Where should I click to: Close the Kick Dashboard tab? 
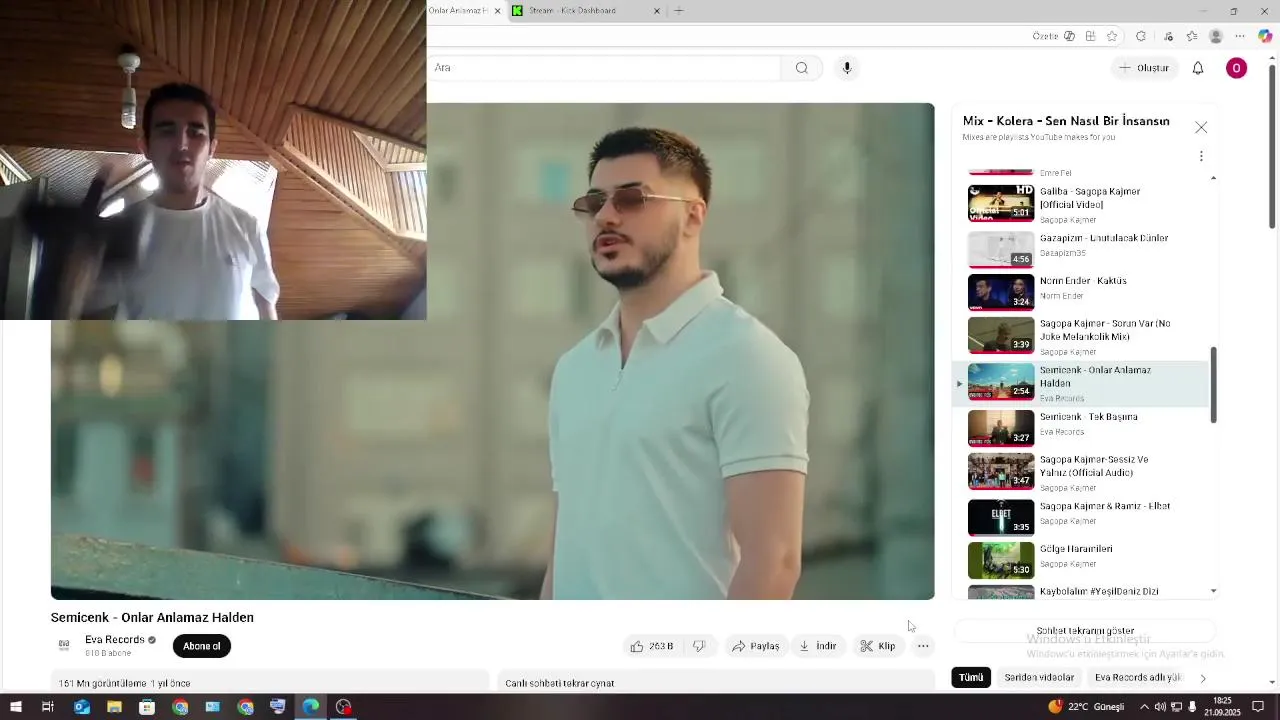click(657, 11)
